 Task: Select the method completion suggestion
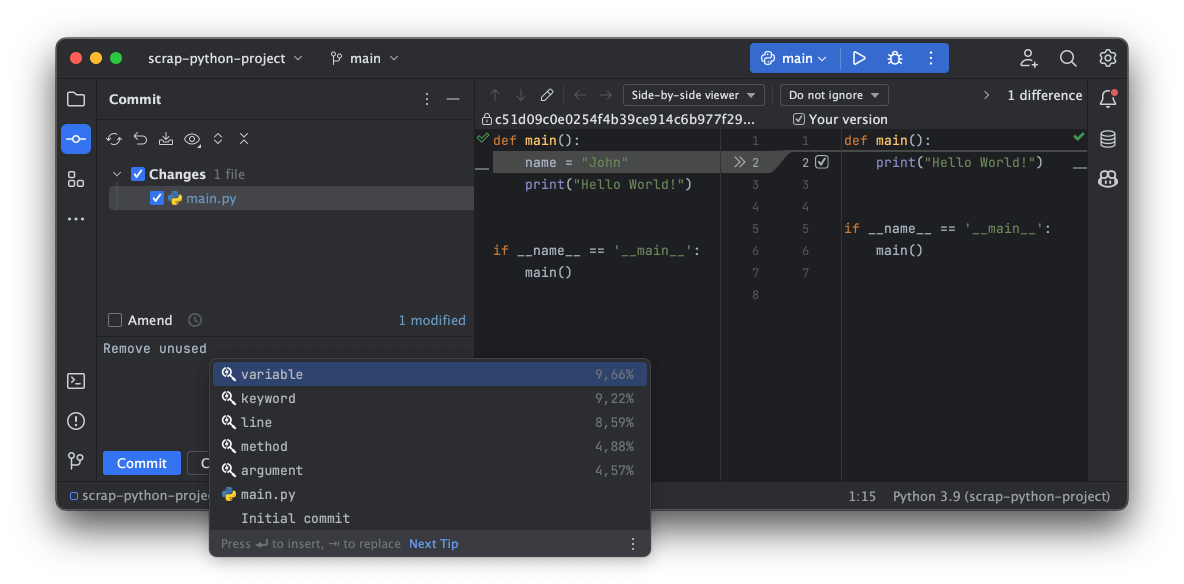[x=265, y=446]
